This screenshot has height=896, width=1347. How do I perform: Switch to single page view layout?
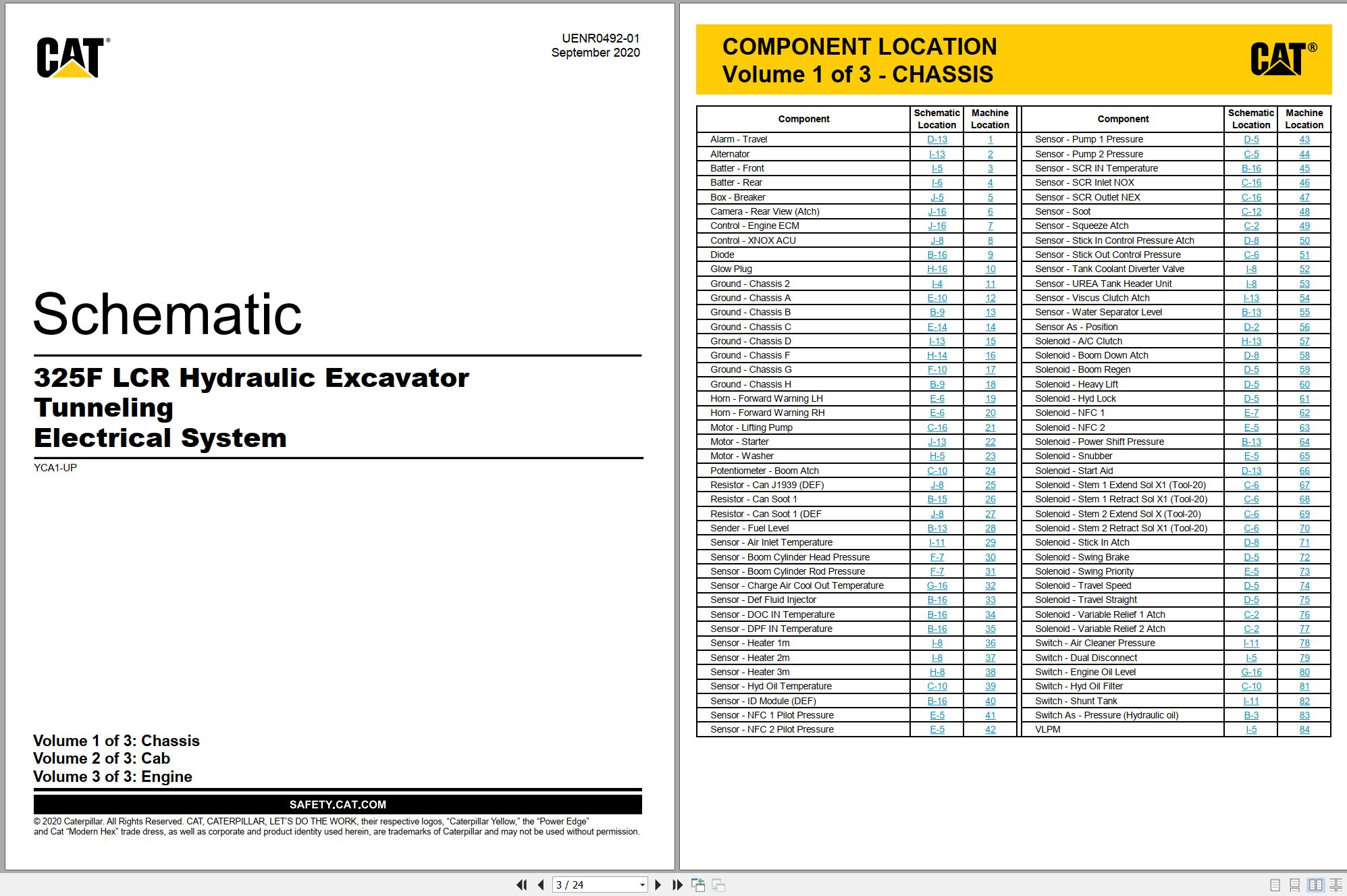(x=1275, y=885)
